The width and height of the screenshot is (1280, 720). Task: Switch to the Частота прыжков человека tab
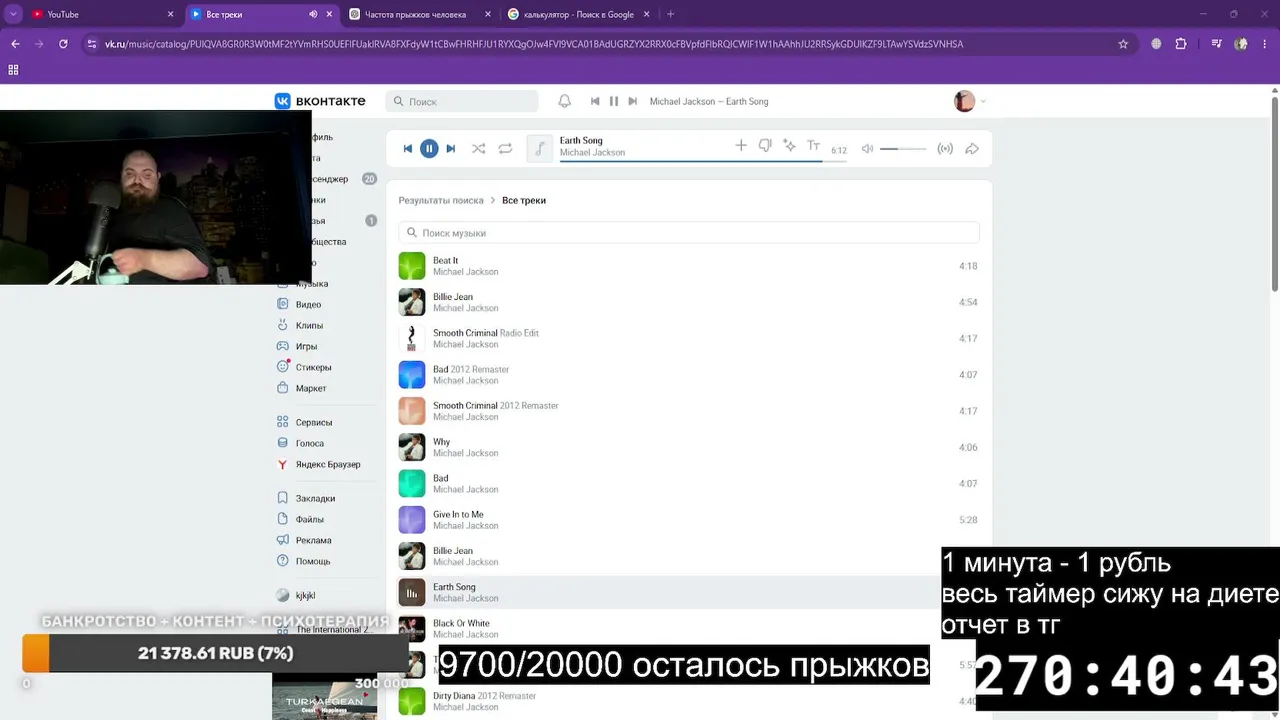[x=420, y=14]
